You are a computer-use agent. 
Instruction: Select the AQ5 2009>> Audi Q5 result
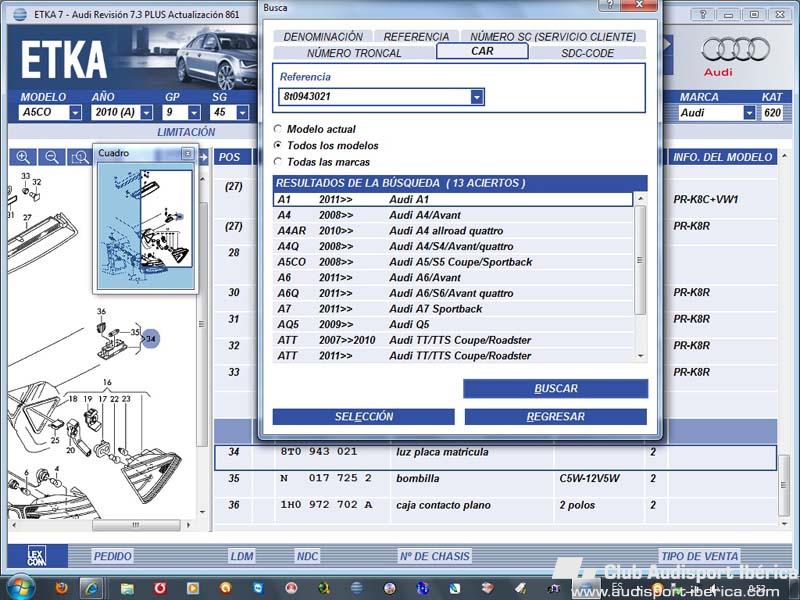(453, 324)
